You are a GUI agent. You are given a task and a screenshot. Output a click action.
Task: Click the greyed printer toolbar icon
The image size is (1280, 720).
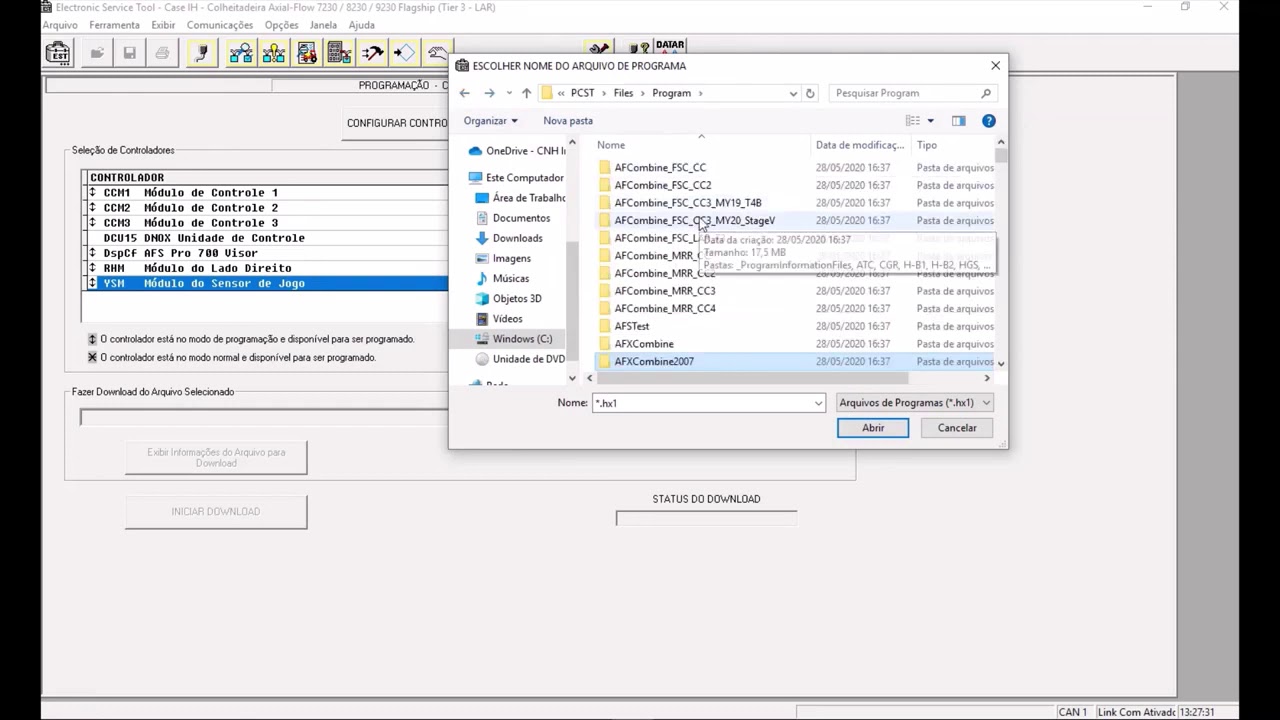click(162, 53)
